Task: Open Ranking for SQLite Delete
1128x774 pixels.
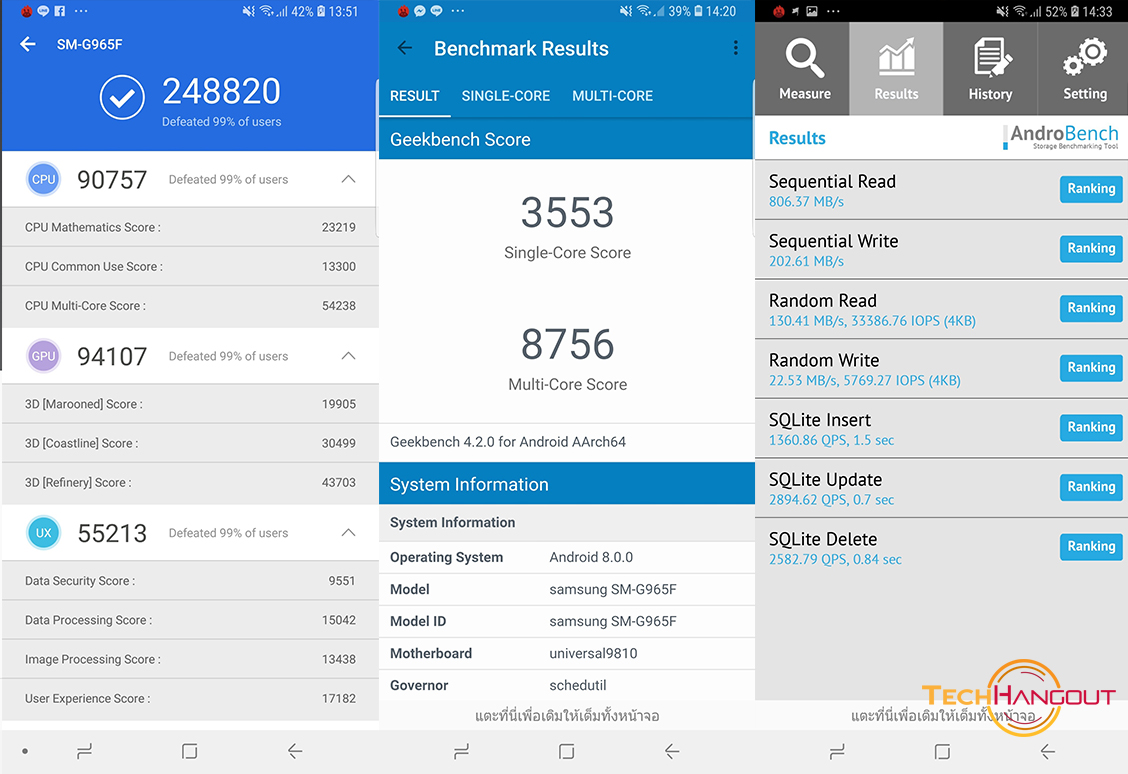Action: pos(1091,547)
